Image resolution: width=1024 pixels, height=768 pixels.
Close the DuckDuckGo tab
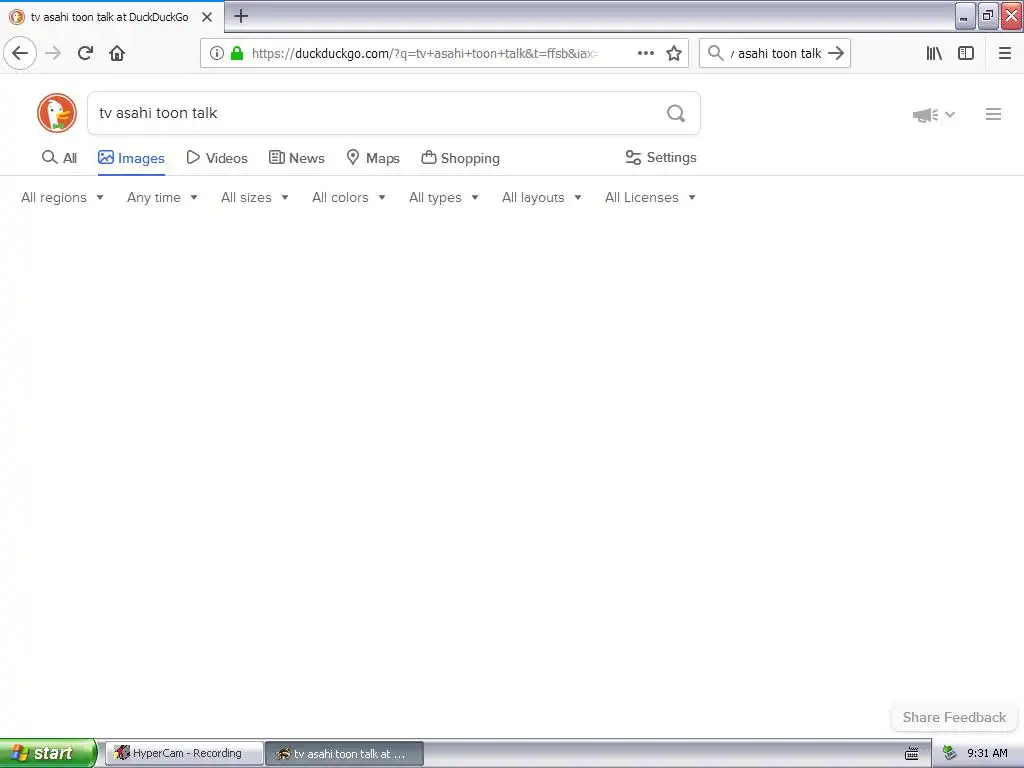point(207,17)
